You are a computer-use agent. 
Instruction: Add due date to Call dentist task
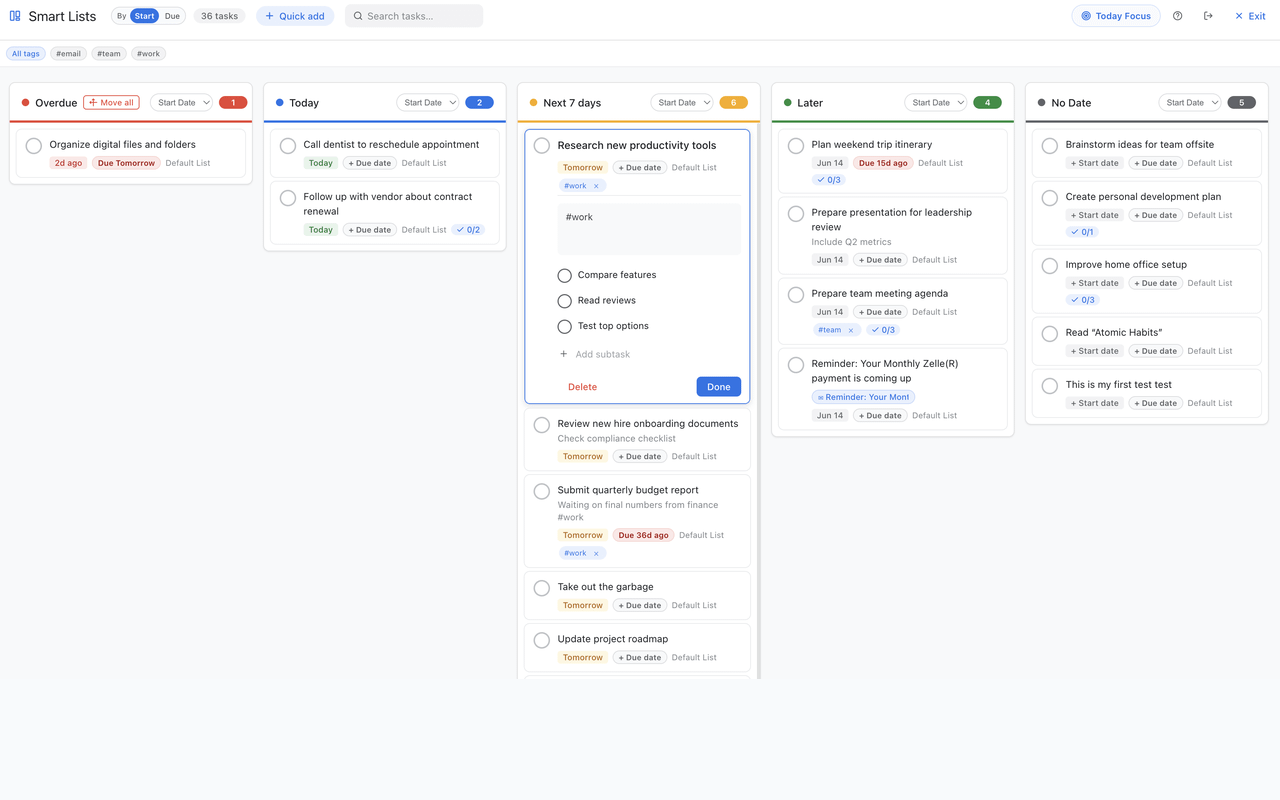(369, 163)
